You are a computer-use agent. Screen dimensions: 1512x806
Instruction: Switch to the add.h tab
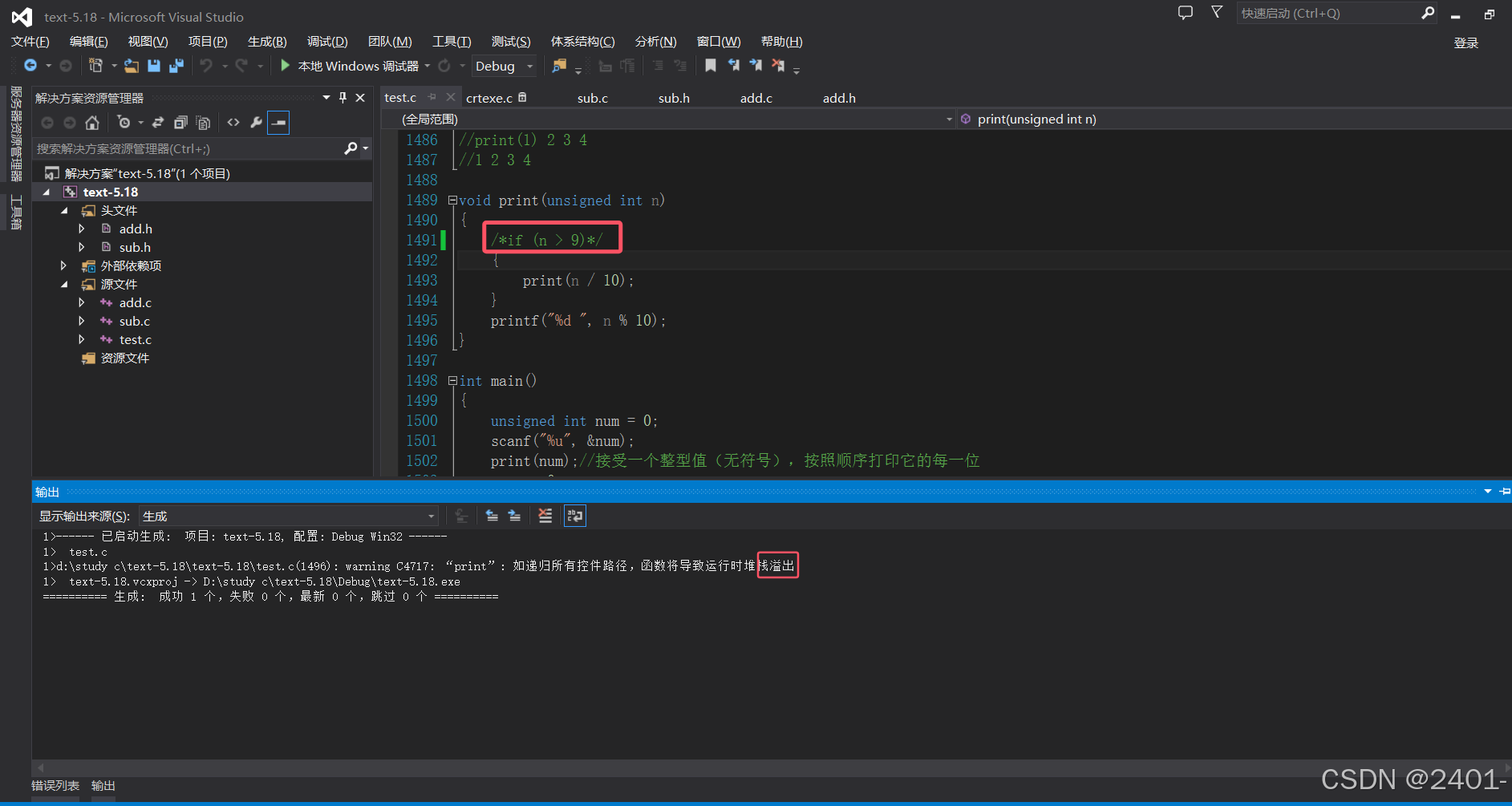point(839,98)
